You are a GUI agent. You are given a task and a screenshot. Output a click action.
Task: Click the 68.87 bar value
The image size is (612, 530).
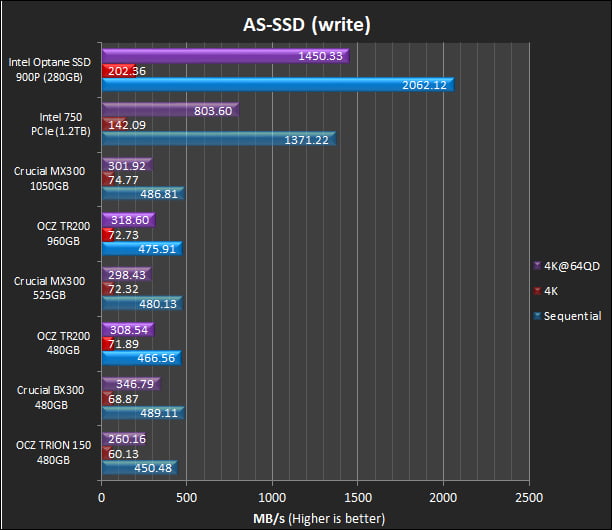[123, 399]
